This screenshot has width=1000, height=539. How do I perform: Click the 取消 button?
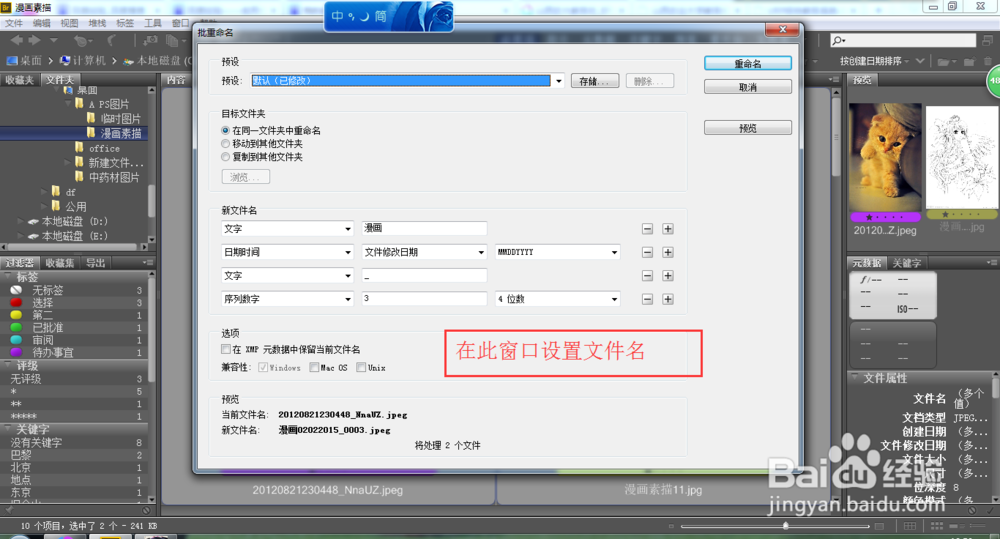coord(748,87)
